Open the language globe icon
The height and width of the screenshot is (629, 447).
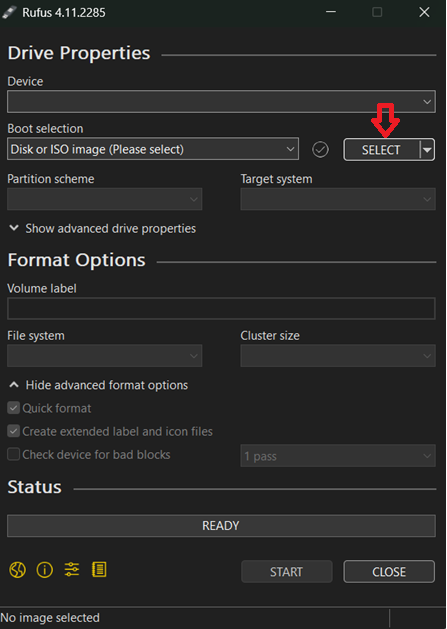pos(17,570)
